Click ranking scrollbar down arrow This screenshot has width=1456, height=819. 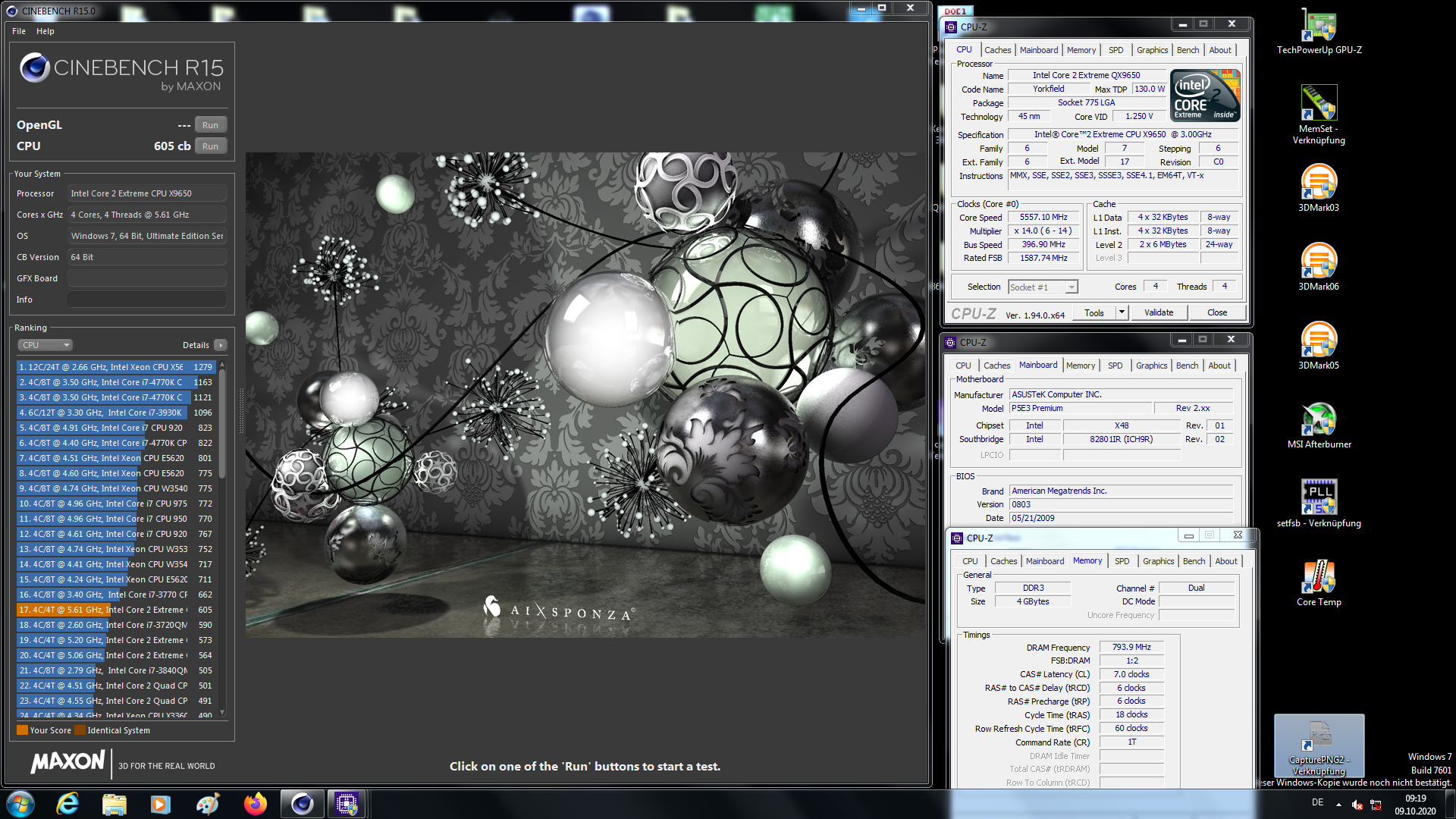(222, 712)
